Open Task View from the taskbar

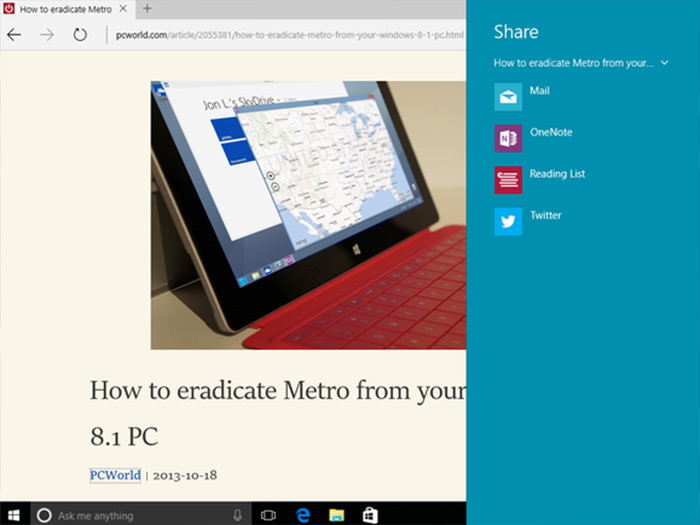coord(268,515)
